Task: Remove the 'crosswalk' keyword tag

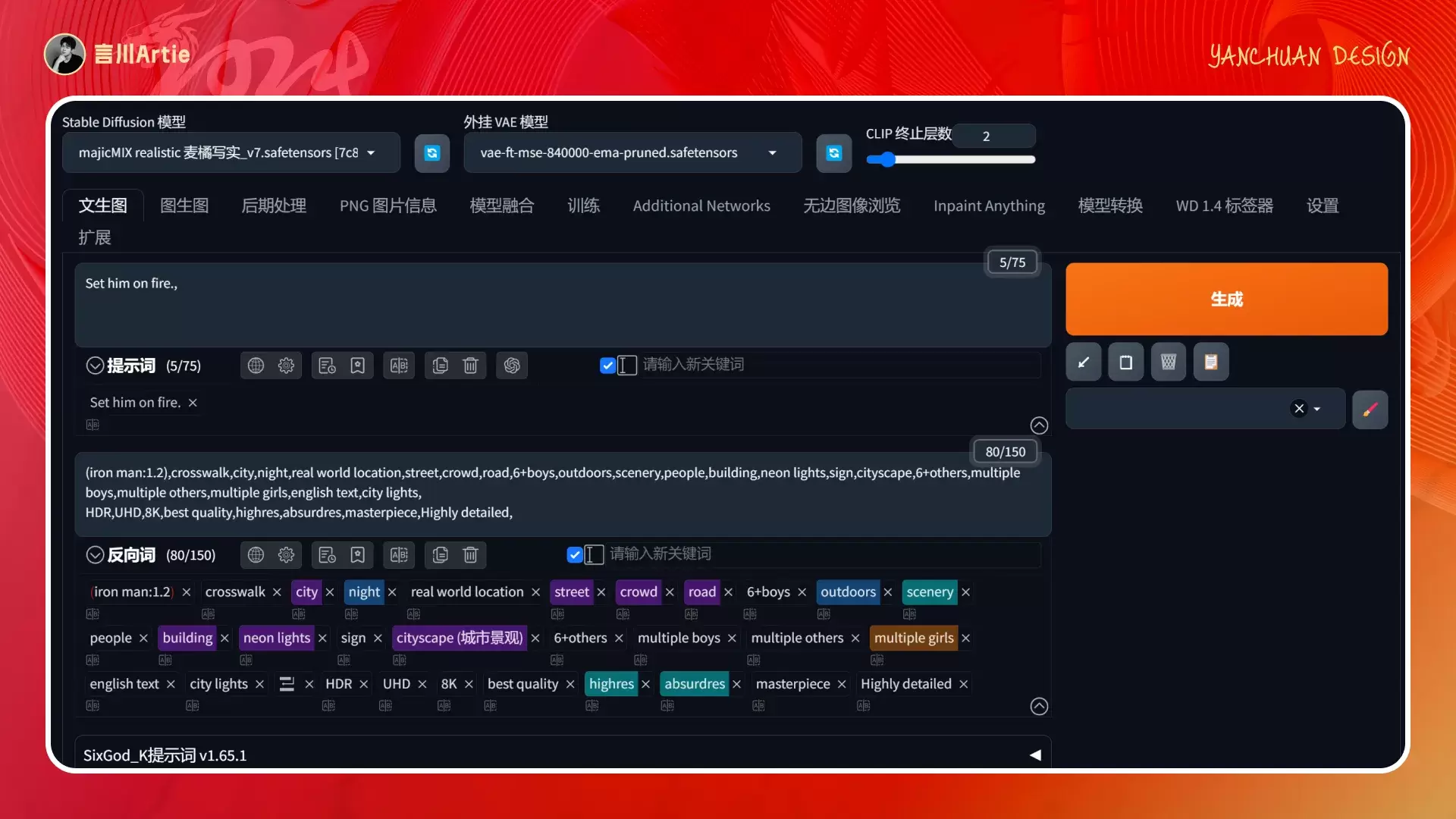Action: click(277, 592)
